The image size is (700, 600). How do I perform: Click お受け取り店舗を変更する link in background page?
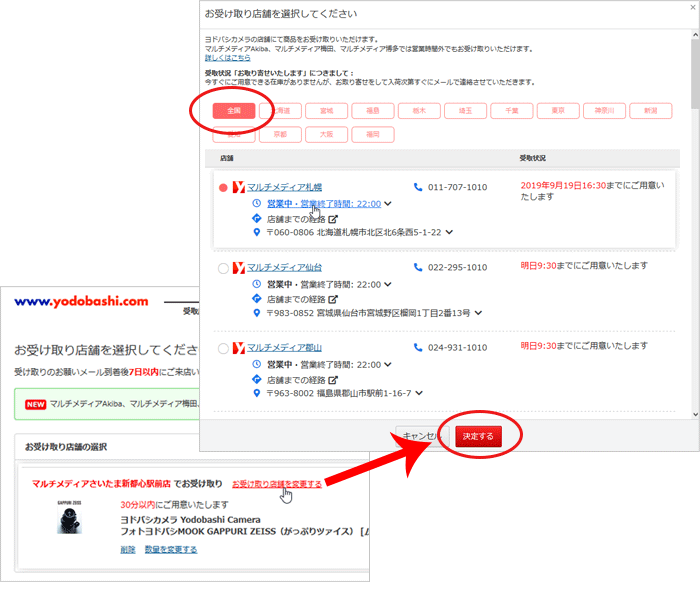pyautogui.click(x=277, y=484)
